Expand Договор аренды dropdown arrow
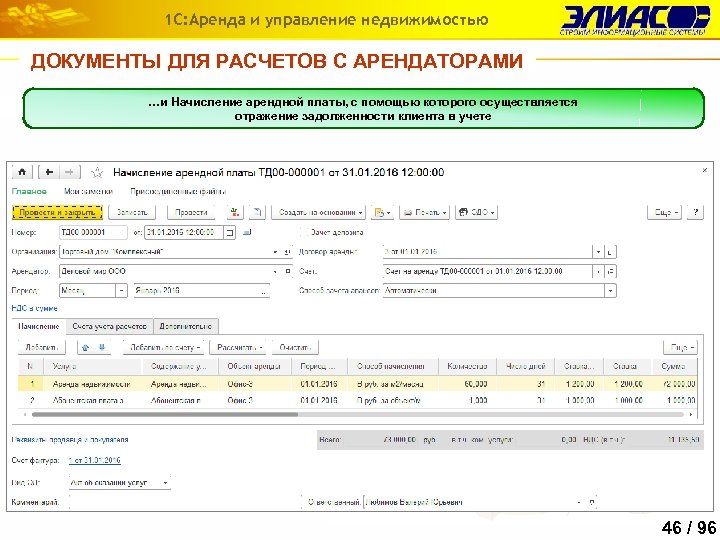Image resolution: width=720 pixels, height=540 pixels. 598,252
